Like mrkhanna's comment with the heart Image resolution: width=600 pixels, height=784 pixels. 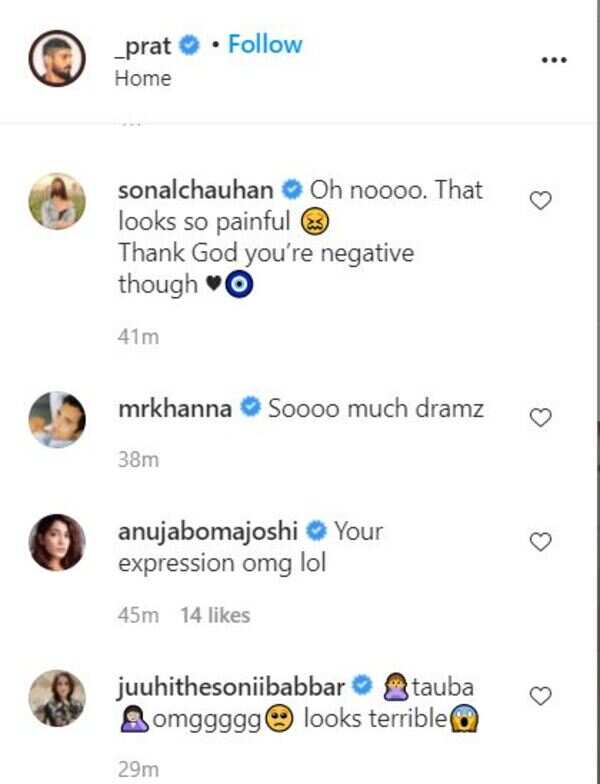[540, 417]
